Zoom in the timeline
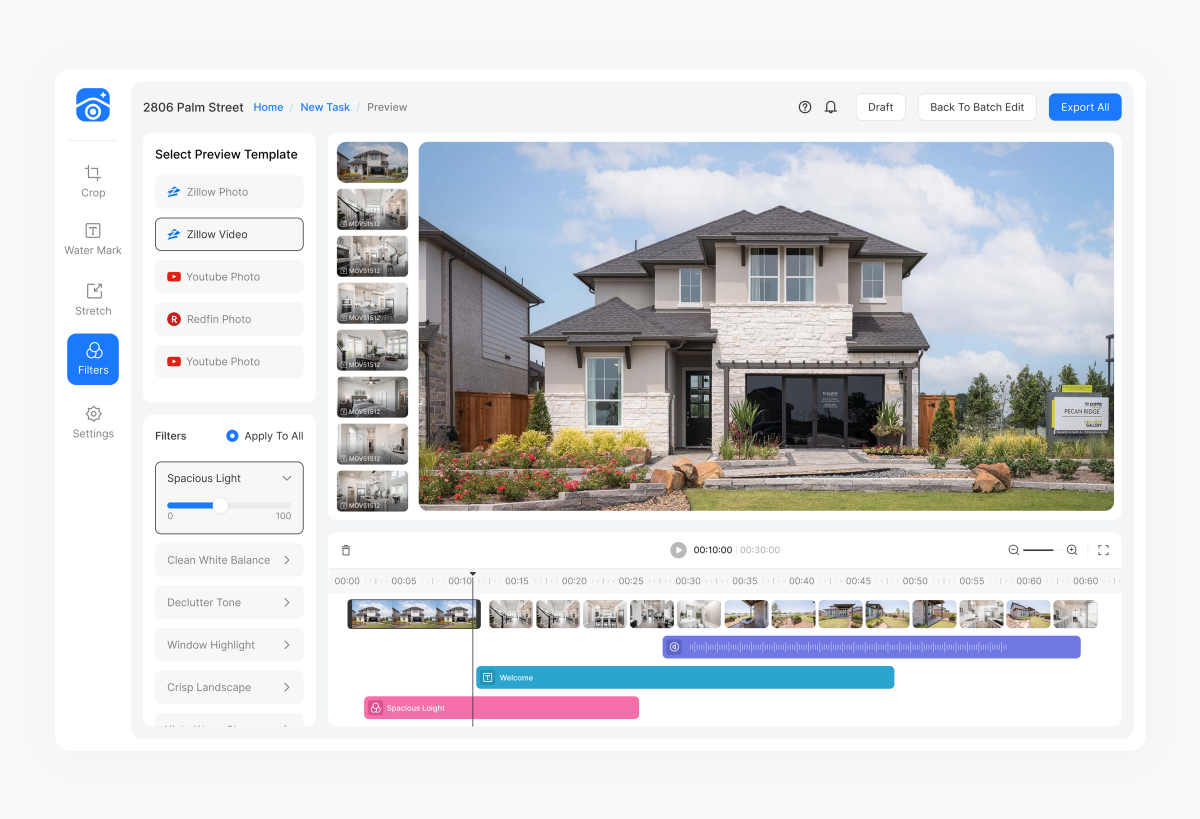 click(1072, 550)
